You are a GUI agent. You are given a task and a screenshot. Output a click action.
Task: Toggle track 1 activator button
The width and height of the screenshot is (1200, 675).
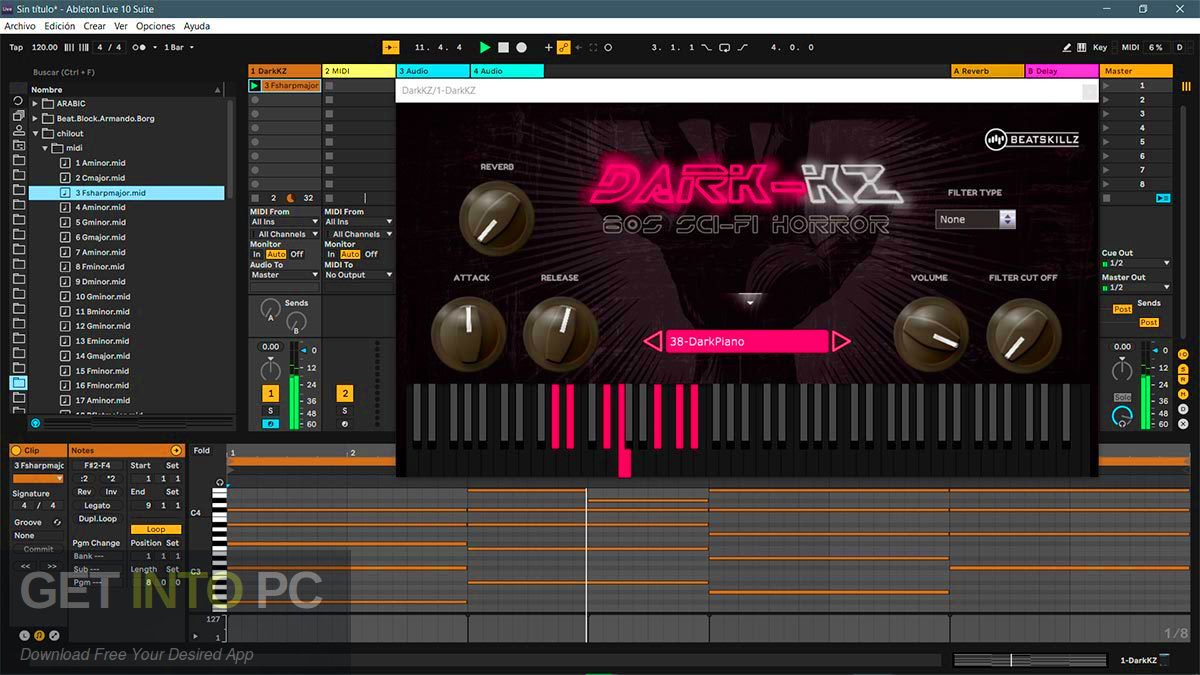tap(270, 394)
